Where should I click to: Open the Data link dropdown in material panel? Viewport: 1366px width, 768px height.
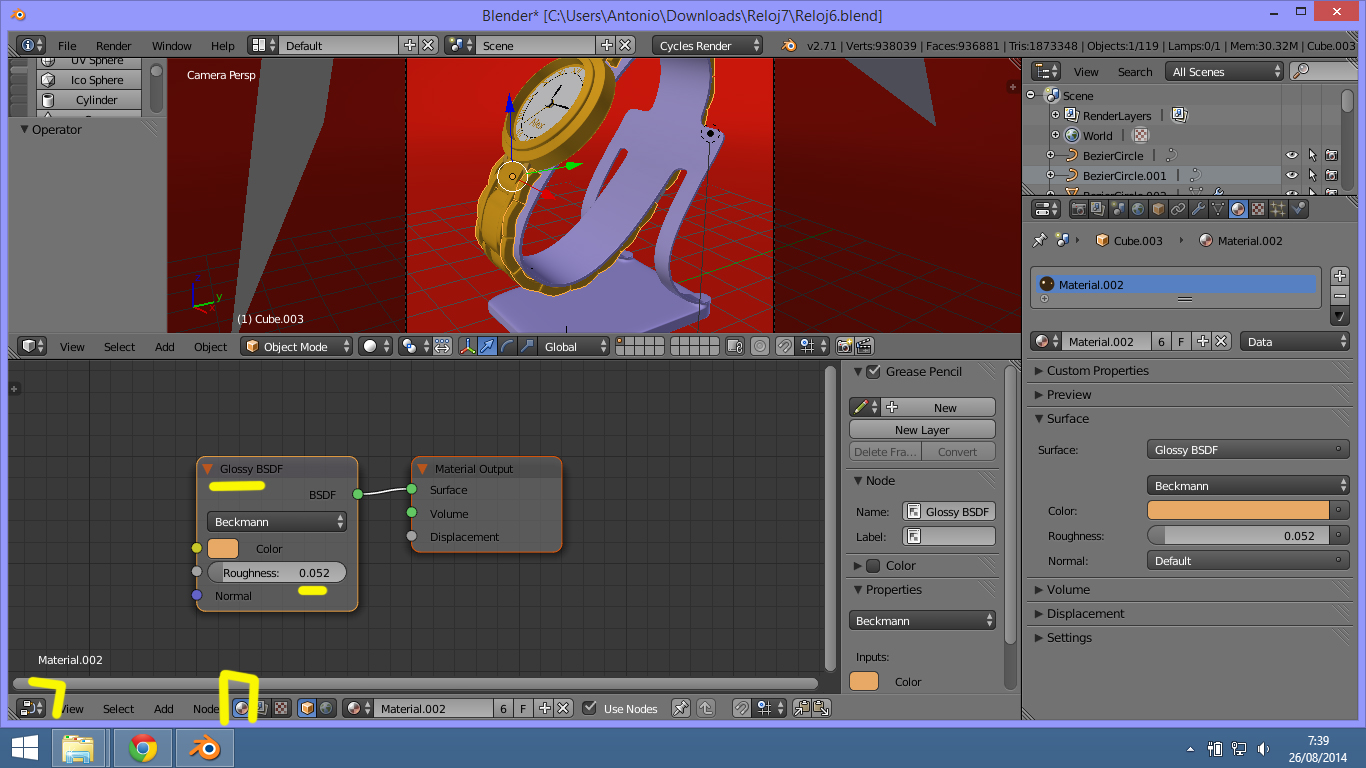pyautogui.click(x=1295, y=341)
